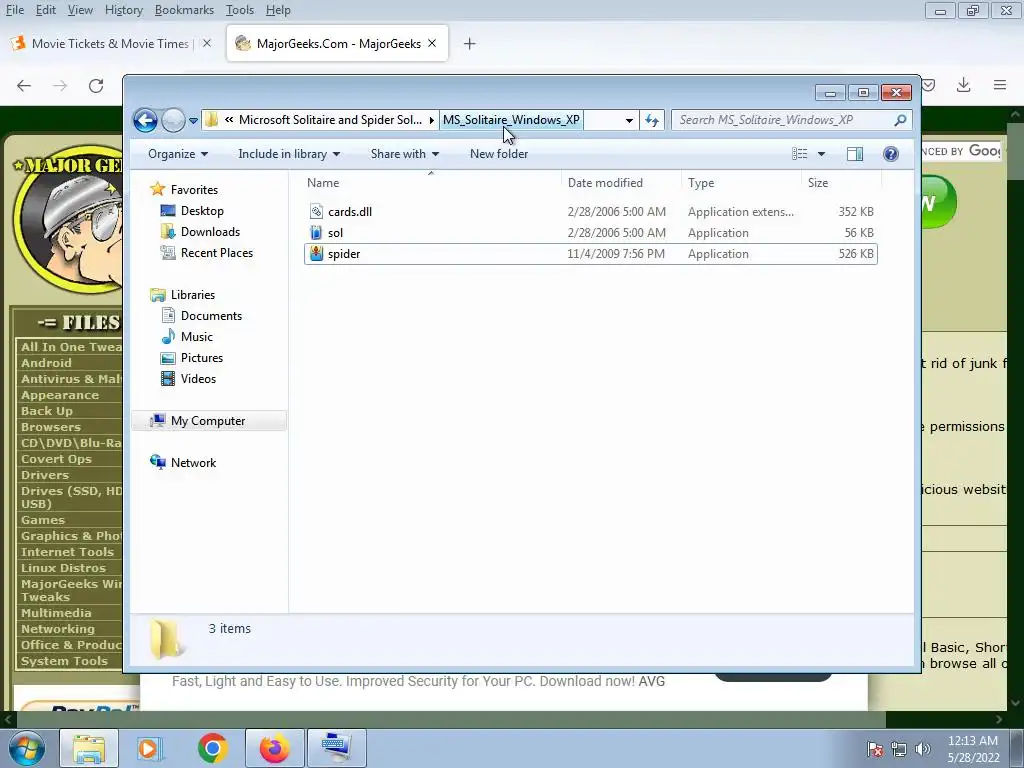The image size is (1024, 768).
Task: Open Networking category on MajorGeeks sidebar
Action: [x=57, y=629]
